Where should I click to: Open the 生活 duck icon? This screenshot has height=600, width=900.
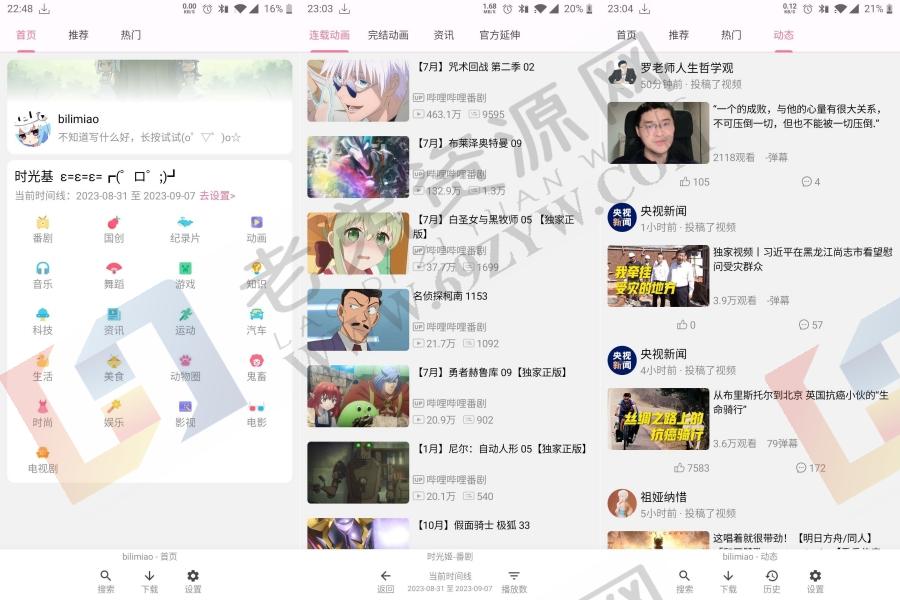coord(42,361)
